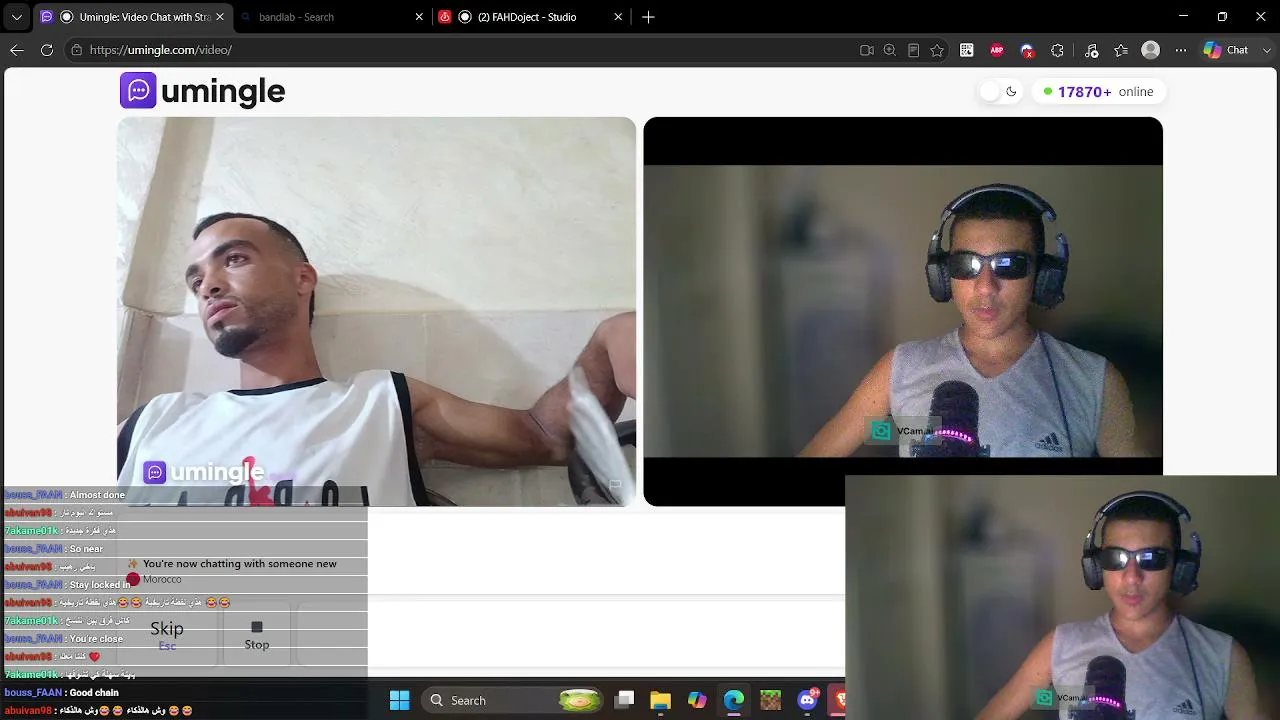Click the "So near" chat message
Viewport: 1280px width, 720px height.
(x=86, y=549)
